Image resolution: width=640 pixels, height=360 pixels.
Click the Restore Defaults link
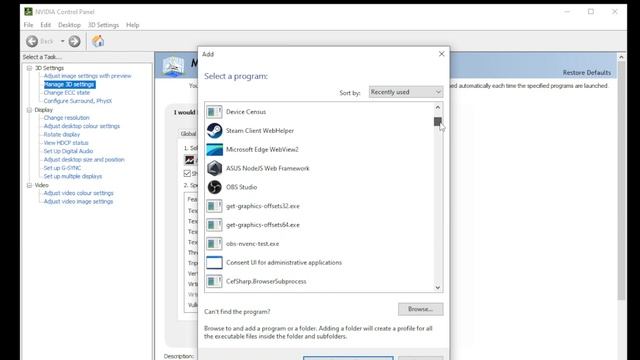point(587,73)
